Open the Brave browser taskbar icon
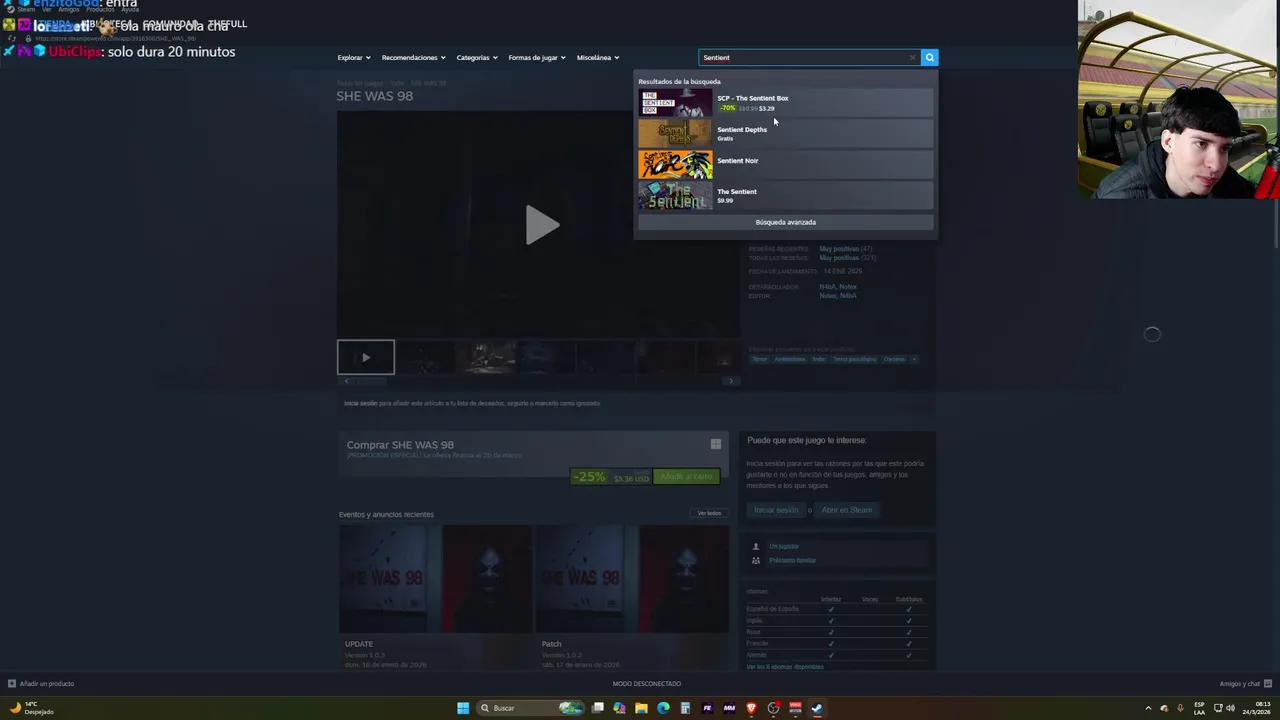The width and height of the screenshot is (1280, 720). click(751, 708)
